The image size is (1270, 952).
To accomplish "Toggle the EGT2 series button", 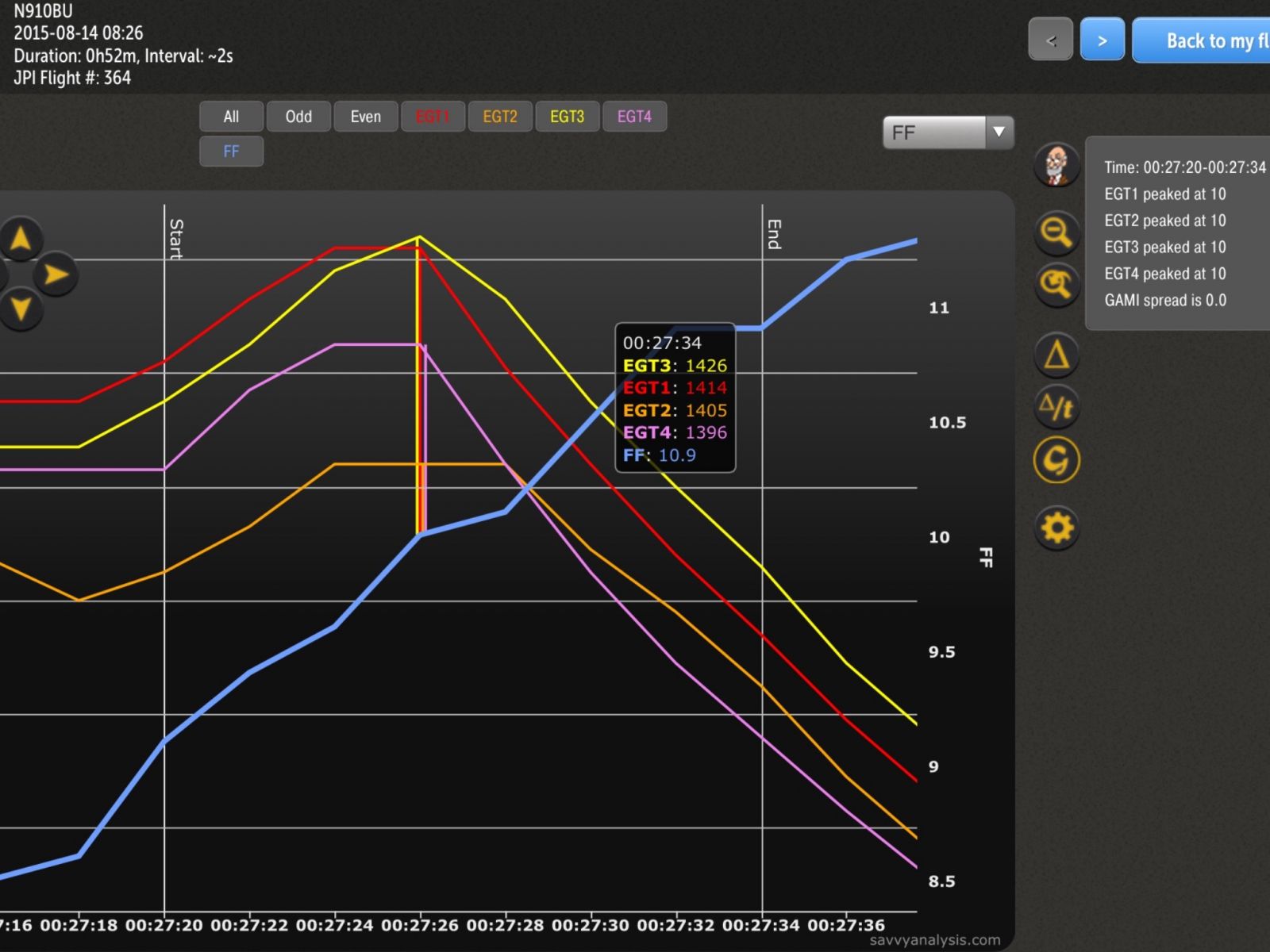I will pos(500,117).
